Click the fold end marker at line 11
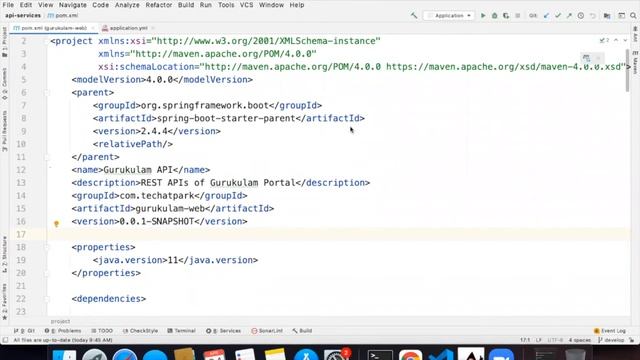Screen dimensions: 640x360 pyautogui.click(x=47, y=157)
